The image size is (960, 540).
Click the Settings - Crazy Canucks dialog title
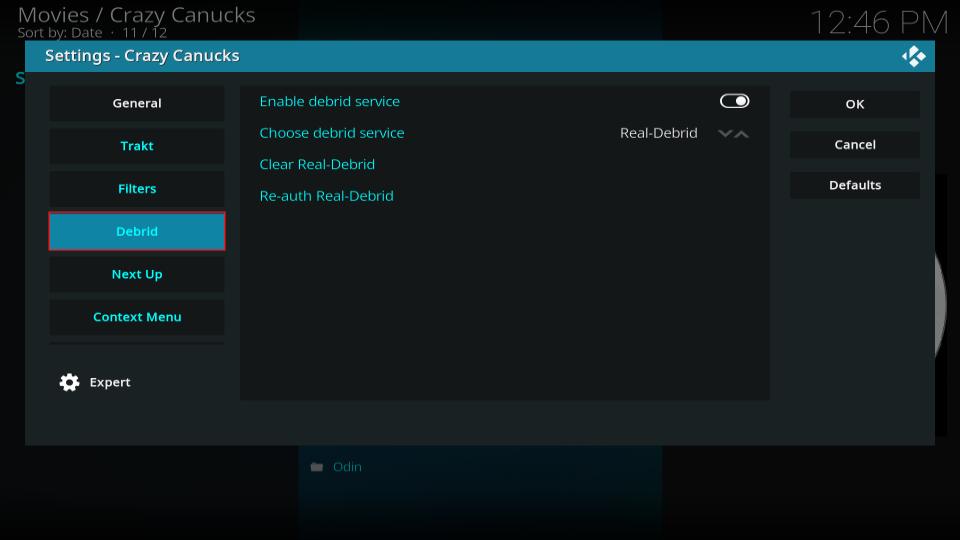point(142,56)
